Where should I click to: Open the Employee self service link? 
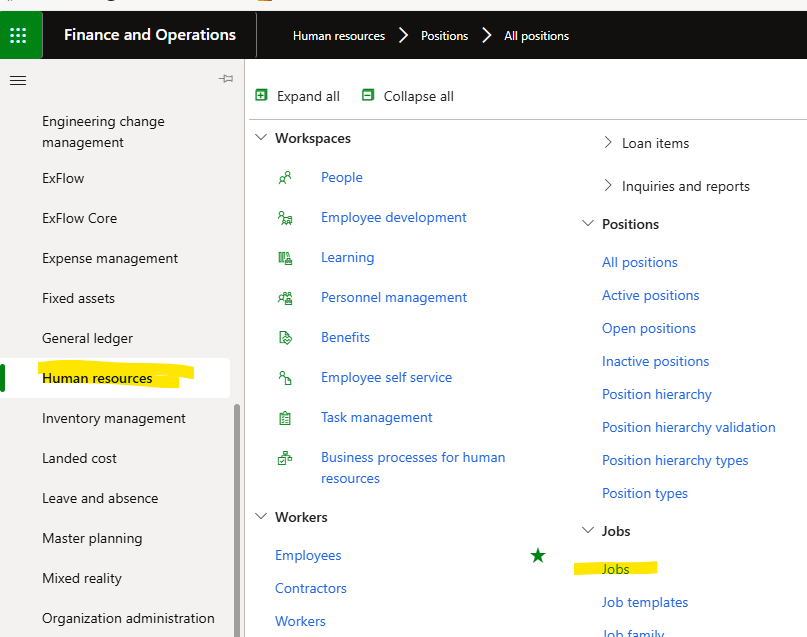(x=387, y=378)
